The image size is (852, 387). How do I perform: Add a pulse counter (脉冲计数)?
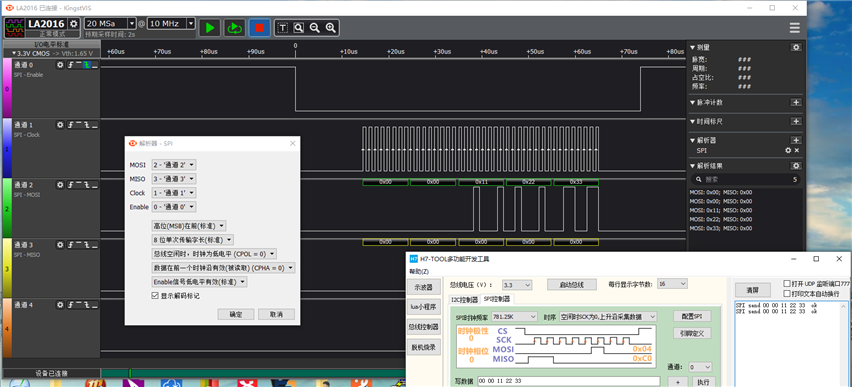[x=796, y=102]
